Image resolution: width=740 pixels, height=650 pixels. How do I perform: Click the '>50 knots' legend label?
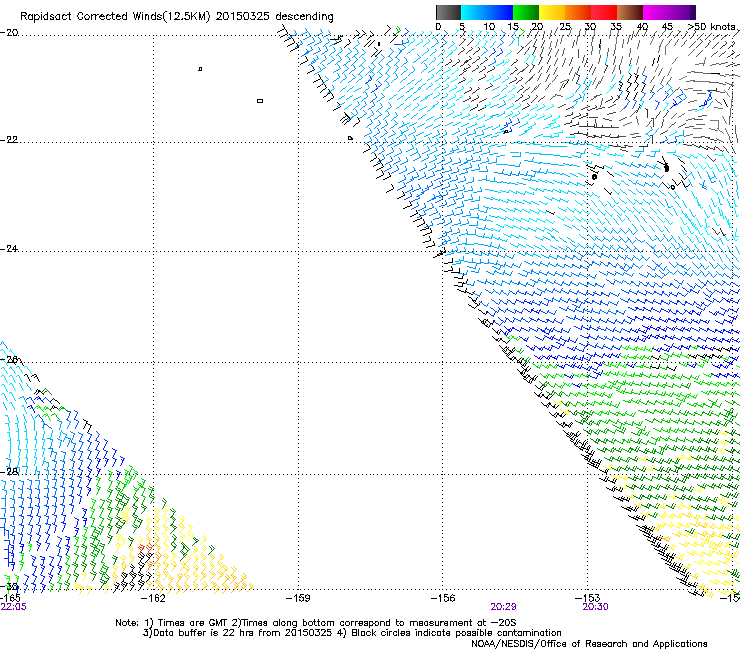pyautogui.click(x=712, y=26)
